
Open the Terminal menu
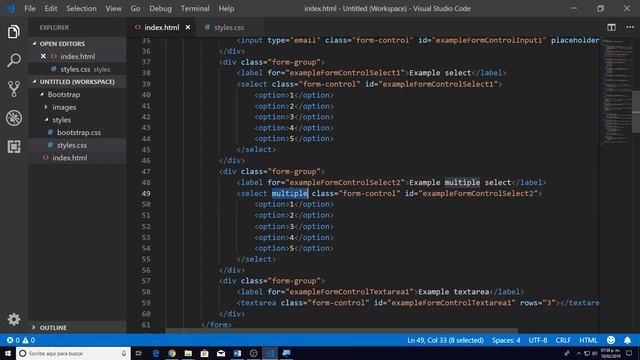(195, 8)
